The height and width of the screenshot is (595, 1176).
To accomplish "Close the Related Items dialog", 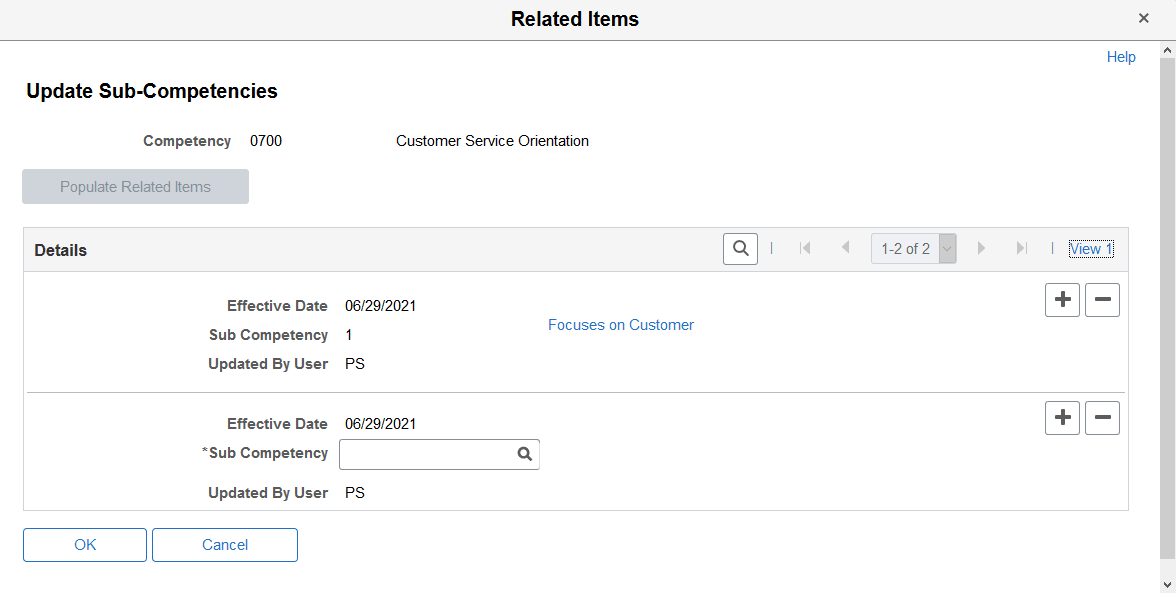I will click(x=1144, y=19).
